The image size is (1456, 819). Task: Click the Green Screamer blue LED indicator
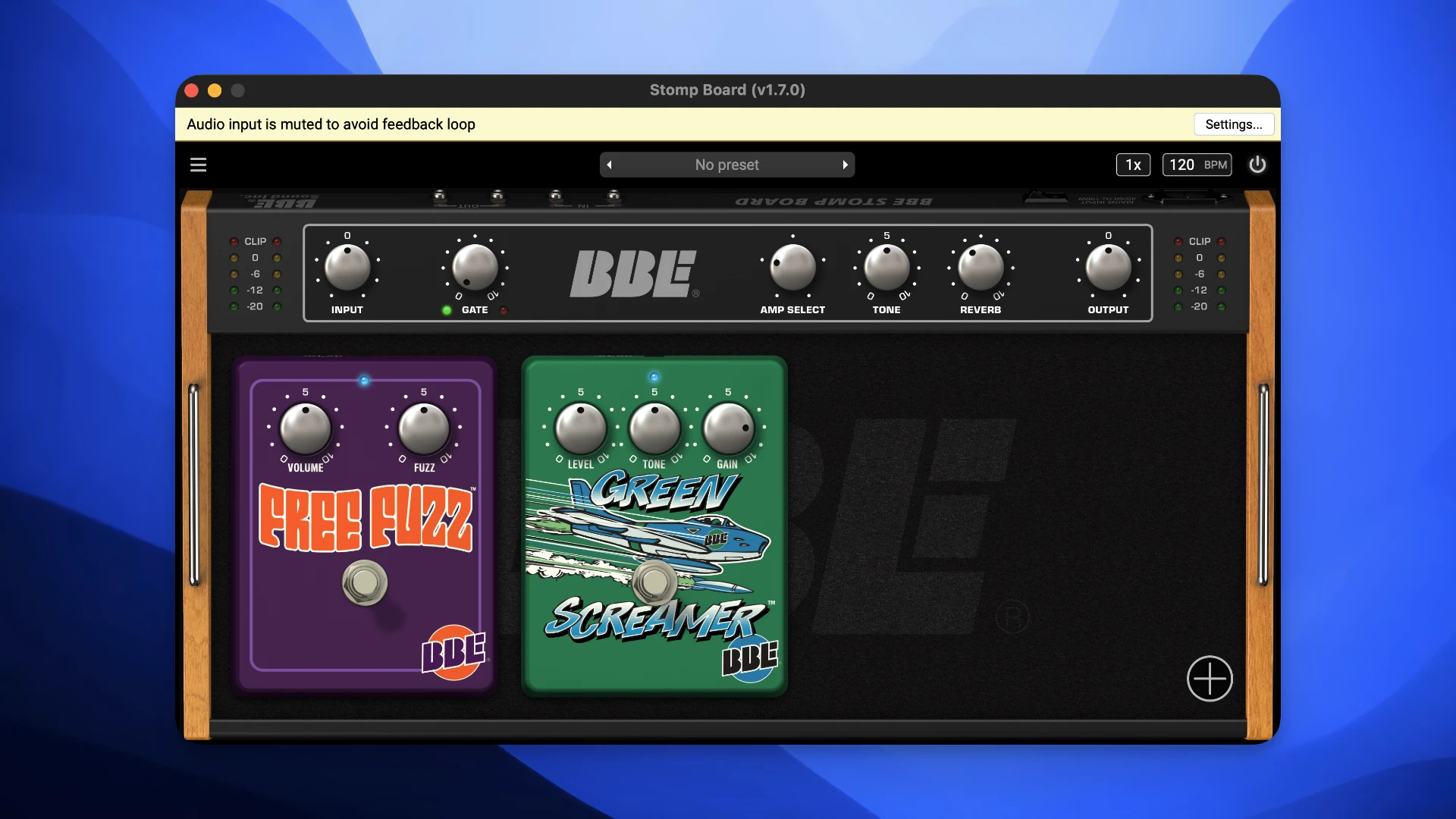coord(654,377)
